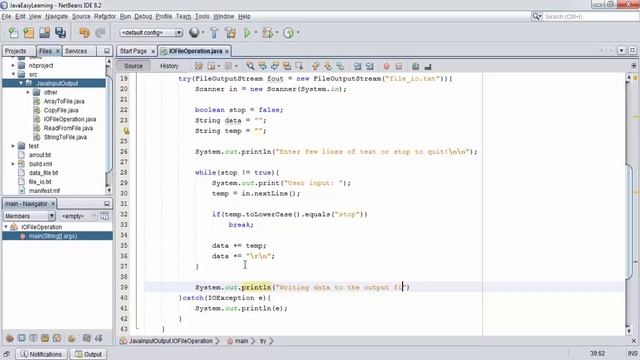
Task: Click the first Navigator filter icon at bottom
Action: point(9,338)
